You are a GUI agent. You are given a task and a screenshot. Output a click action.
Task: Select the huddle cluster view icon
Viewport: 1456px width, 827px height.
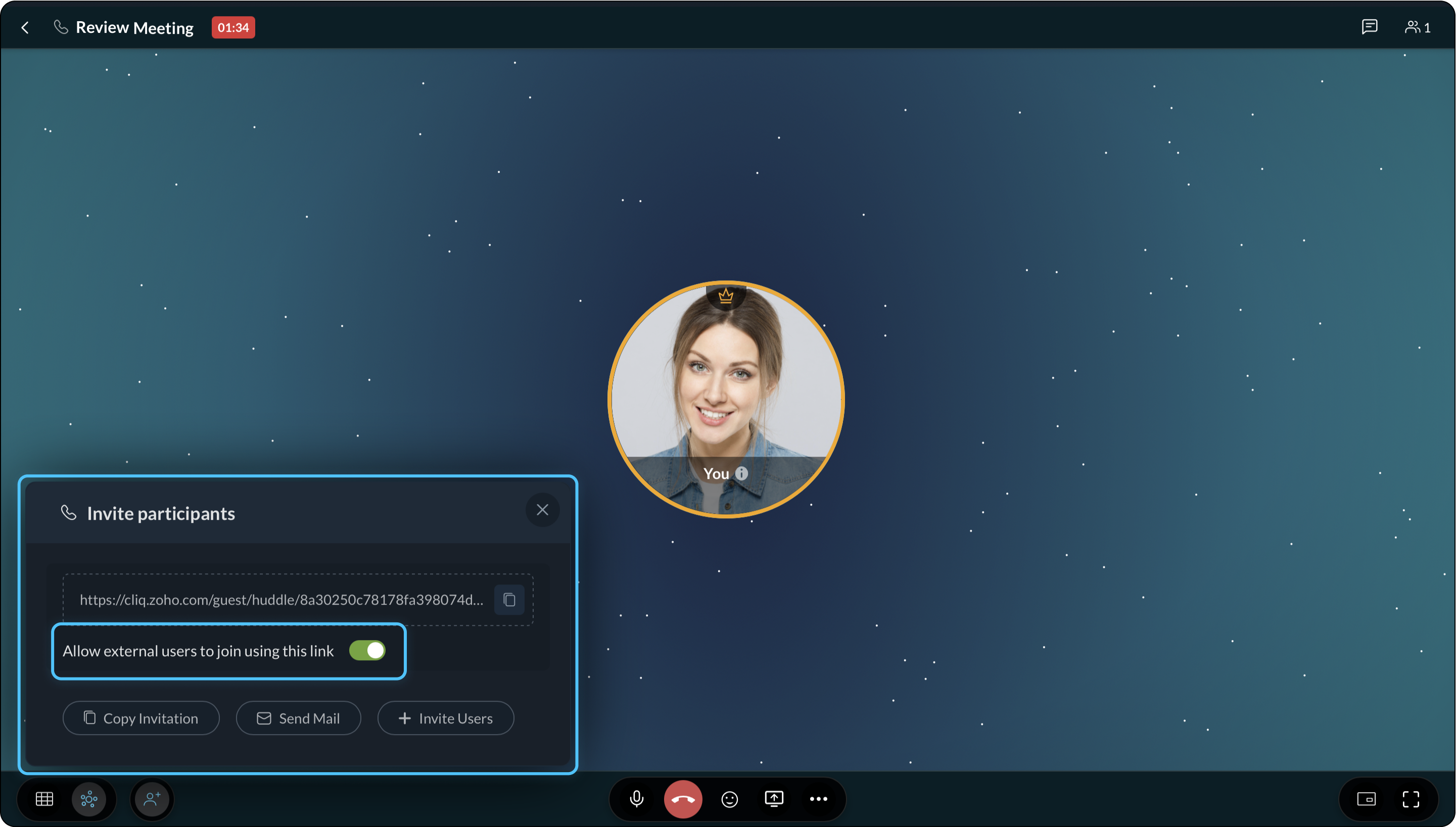(x=89, y=799)
